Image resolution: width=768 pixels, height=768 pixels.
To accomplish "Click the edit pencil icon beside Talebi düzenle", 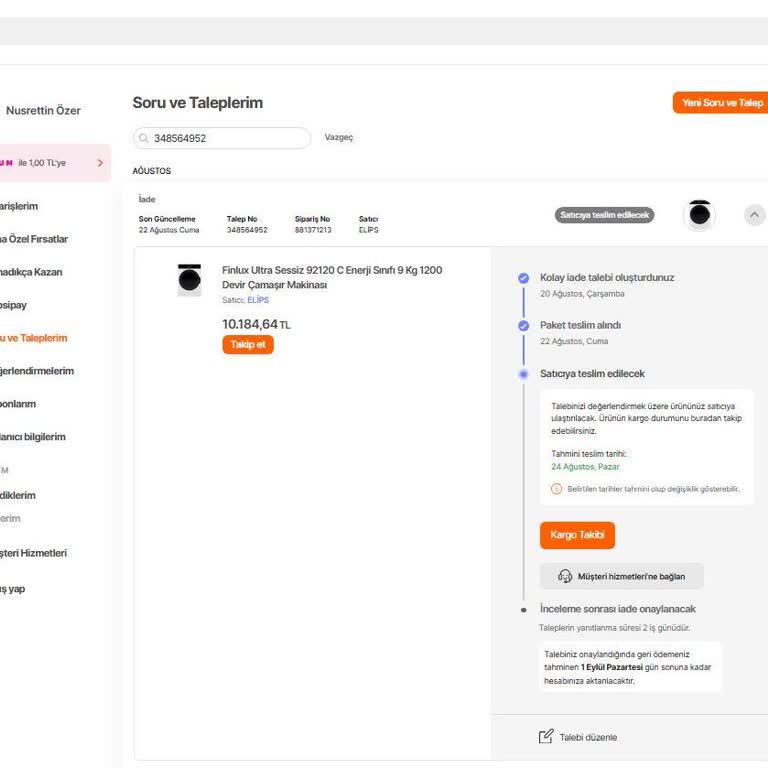I will (546, 737).
